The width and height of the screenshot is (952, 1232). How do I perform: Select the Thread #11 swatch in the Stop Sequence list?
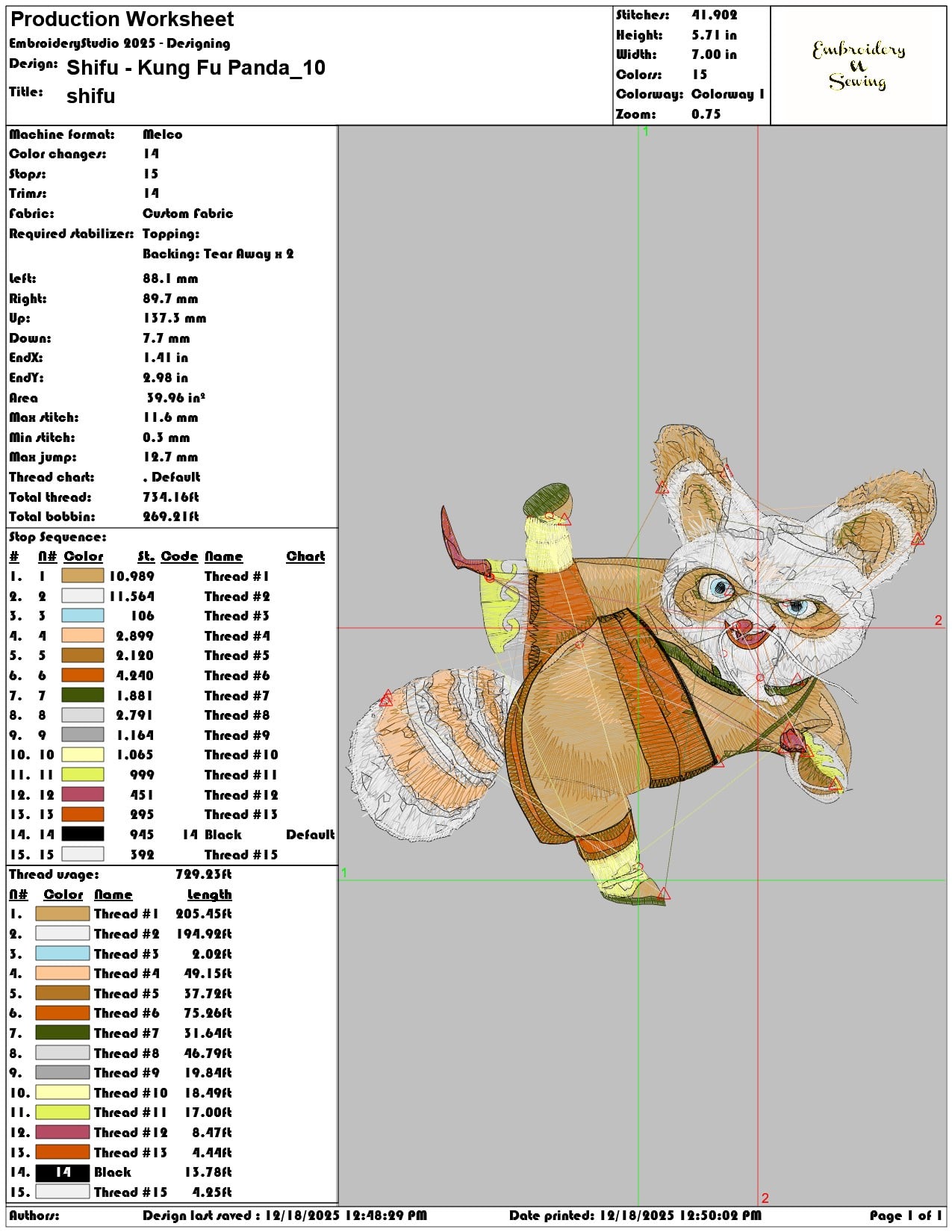point(82,774)
